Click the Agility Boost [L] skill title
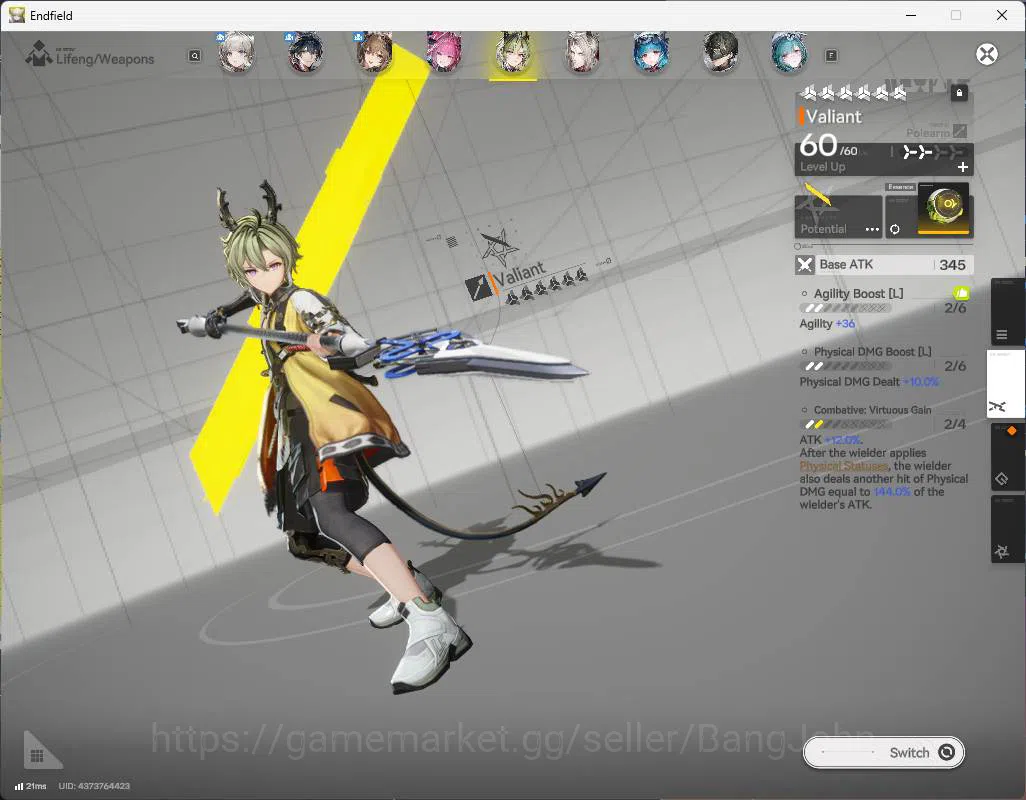 tap(858, 294)
